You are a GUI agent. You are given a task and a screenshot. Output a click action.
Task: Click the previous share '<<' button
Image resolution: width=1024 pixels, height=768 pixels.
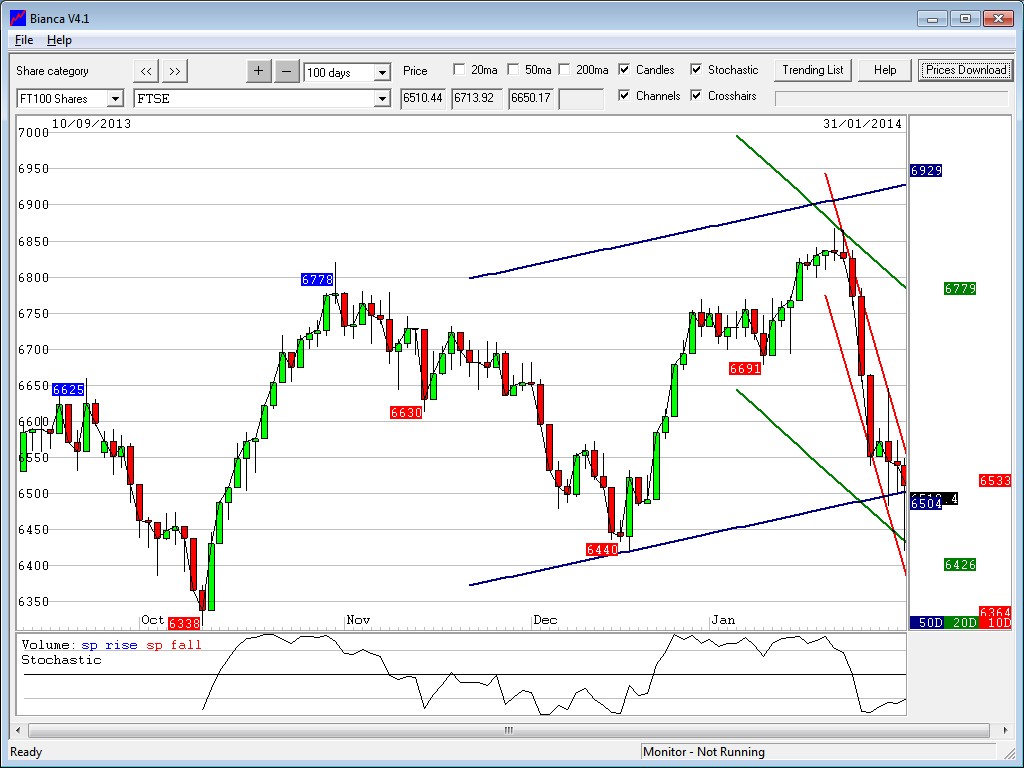pyautogui.click(x=146, y=71)
